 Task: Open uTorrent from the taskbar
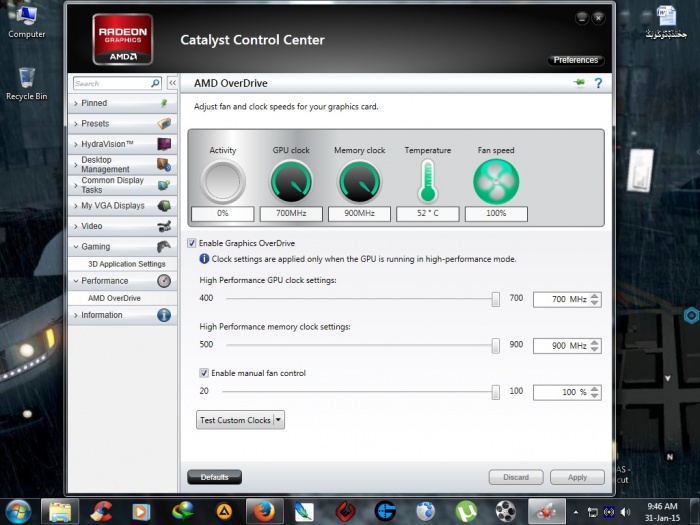466,511
